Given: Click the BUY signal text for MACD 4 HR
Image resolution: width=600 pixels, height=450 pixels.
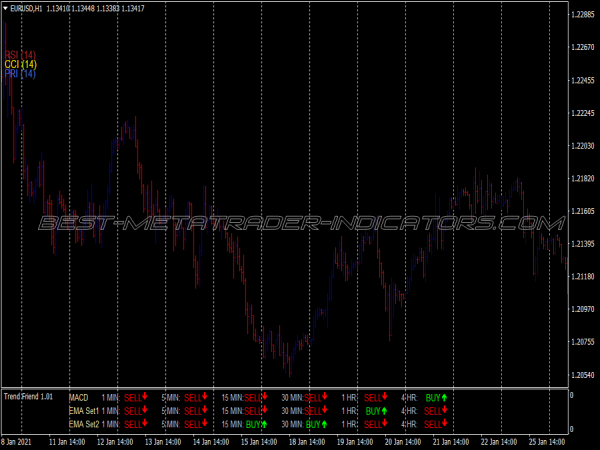Looking at the screenshot, I should coord(433,398).
